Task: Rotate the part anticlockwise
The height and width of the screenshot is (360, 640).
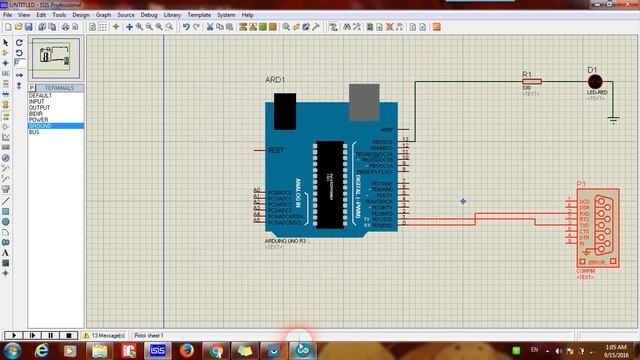Action: point(19,53)
